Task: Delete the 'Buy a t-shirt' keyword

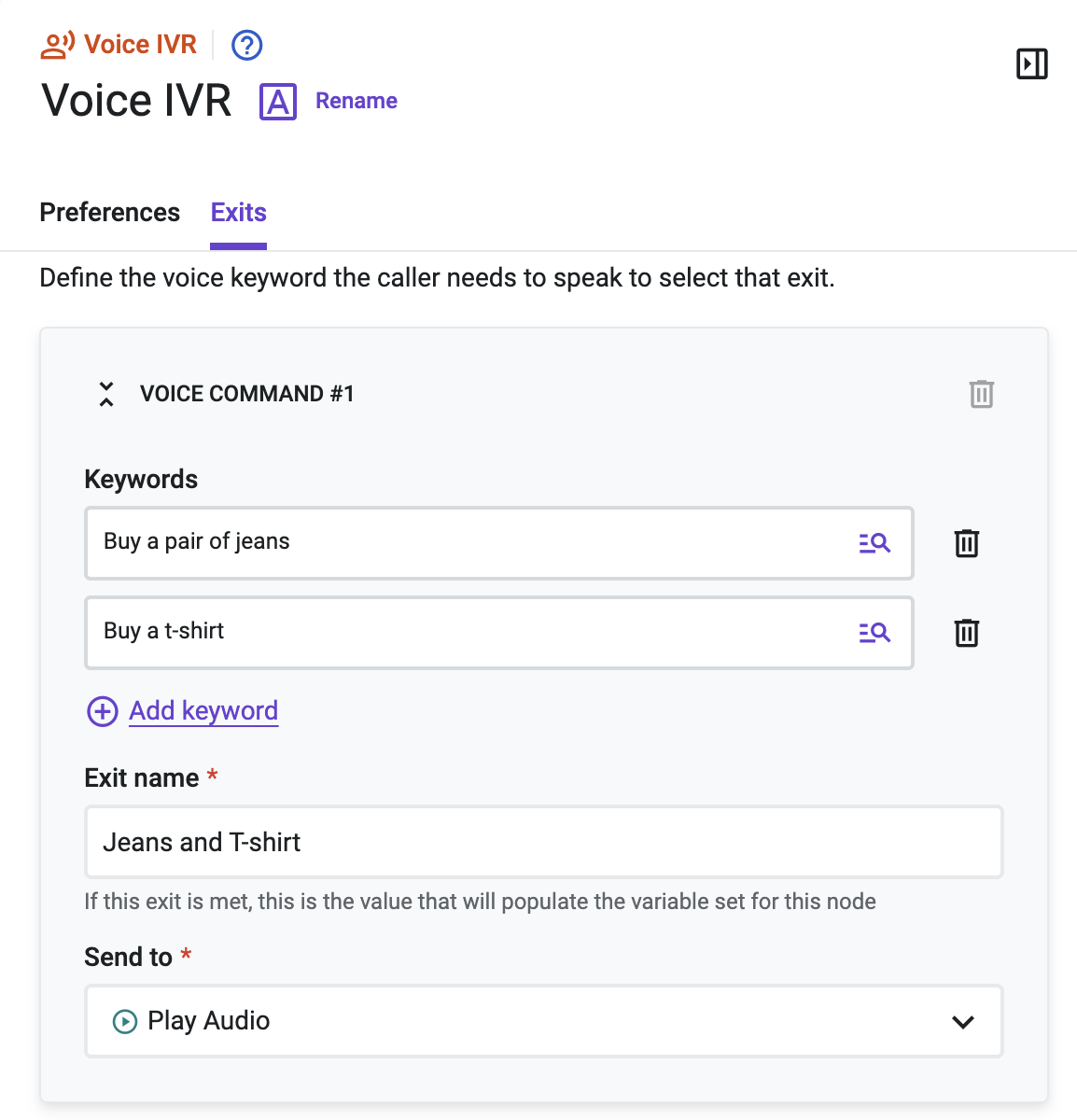Action: pyautogui.click(x=967, y=633)
